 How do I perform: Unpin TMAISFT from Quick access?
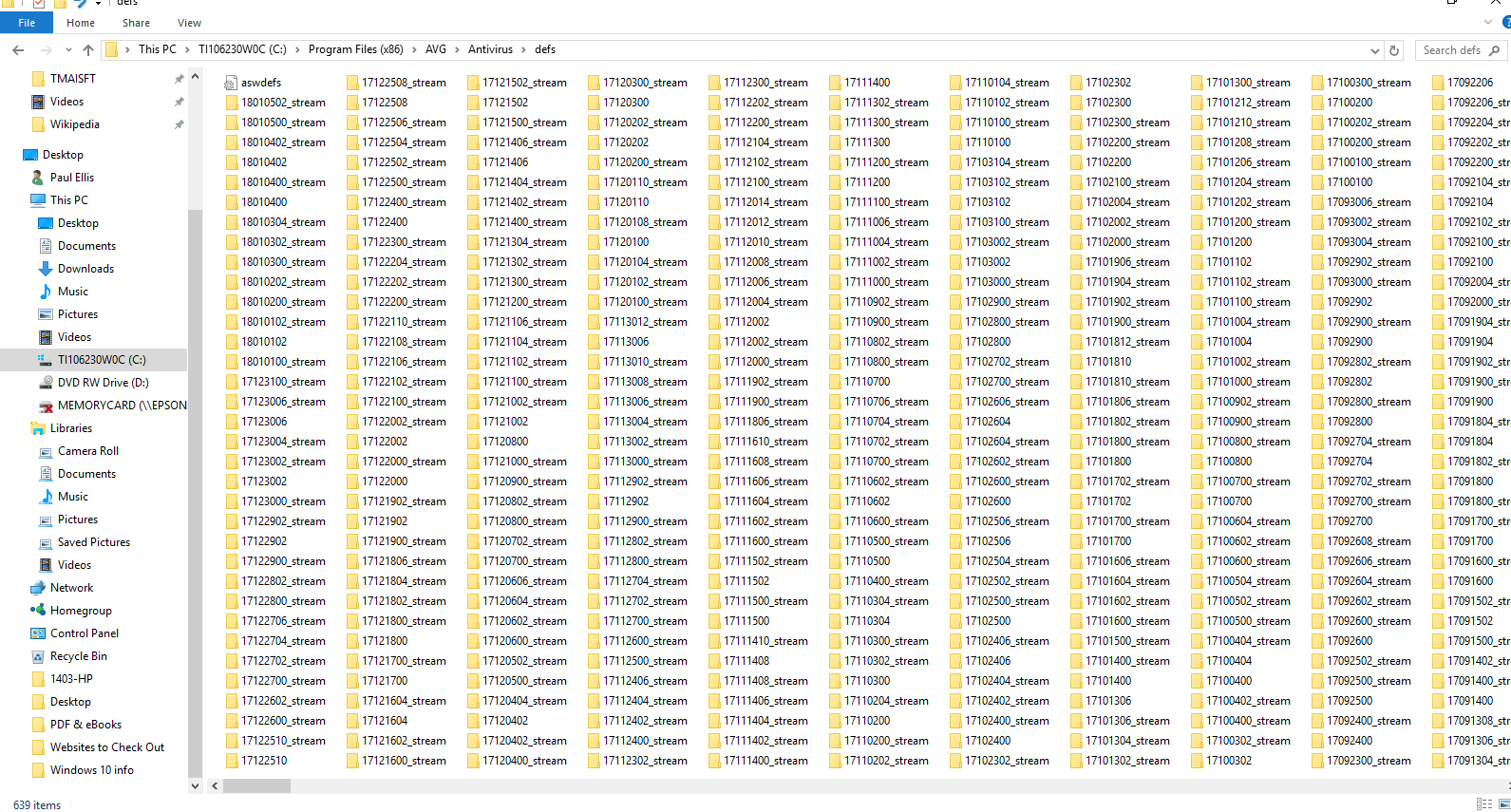[x=179, y=79]
